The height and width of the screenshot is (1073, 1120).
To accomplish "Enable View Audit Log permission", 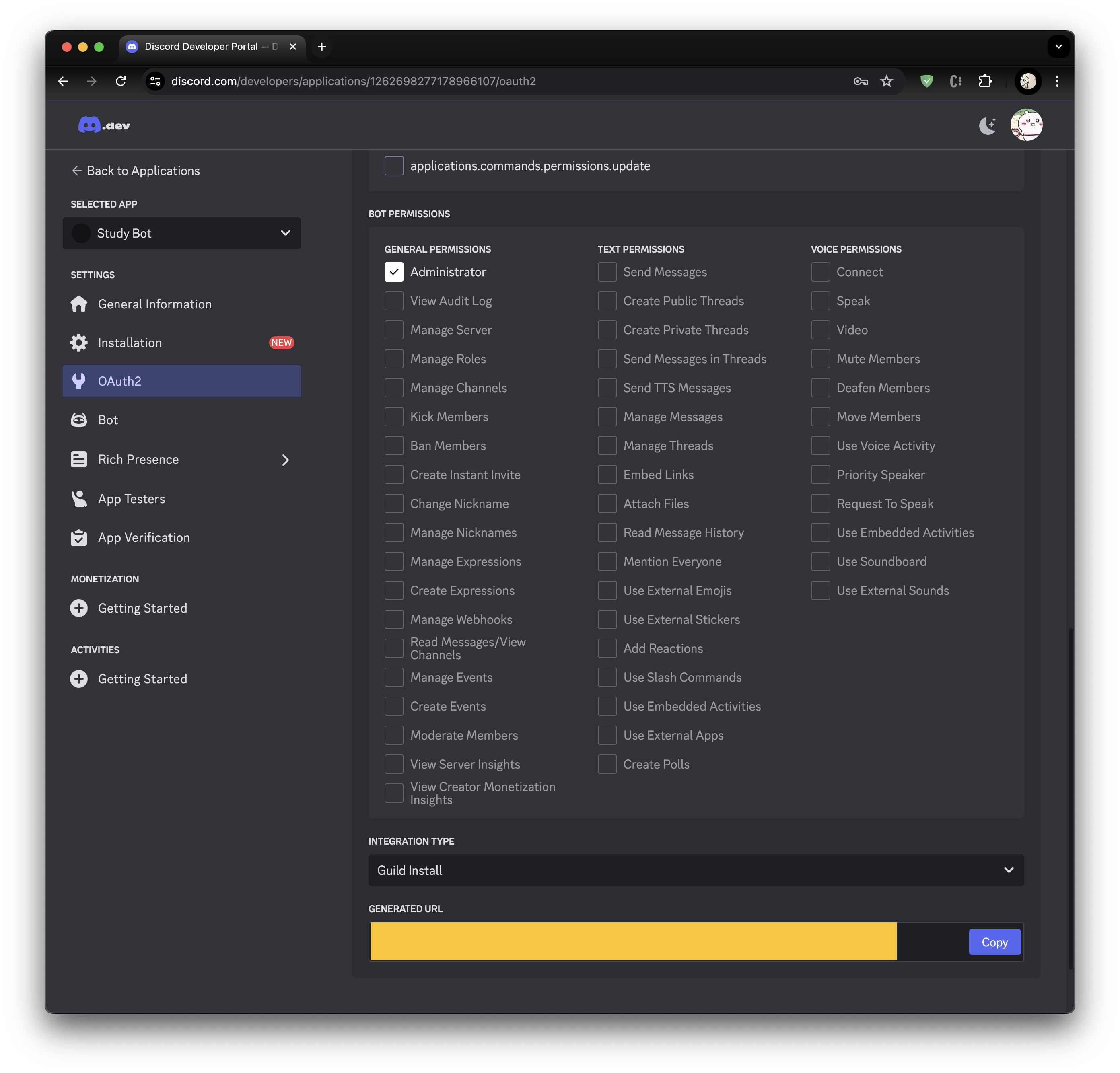I will (394, 301).
